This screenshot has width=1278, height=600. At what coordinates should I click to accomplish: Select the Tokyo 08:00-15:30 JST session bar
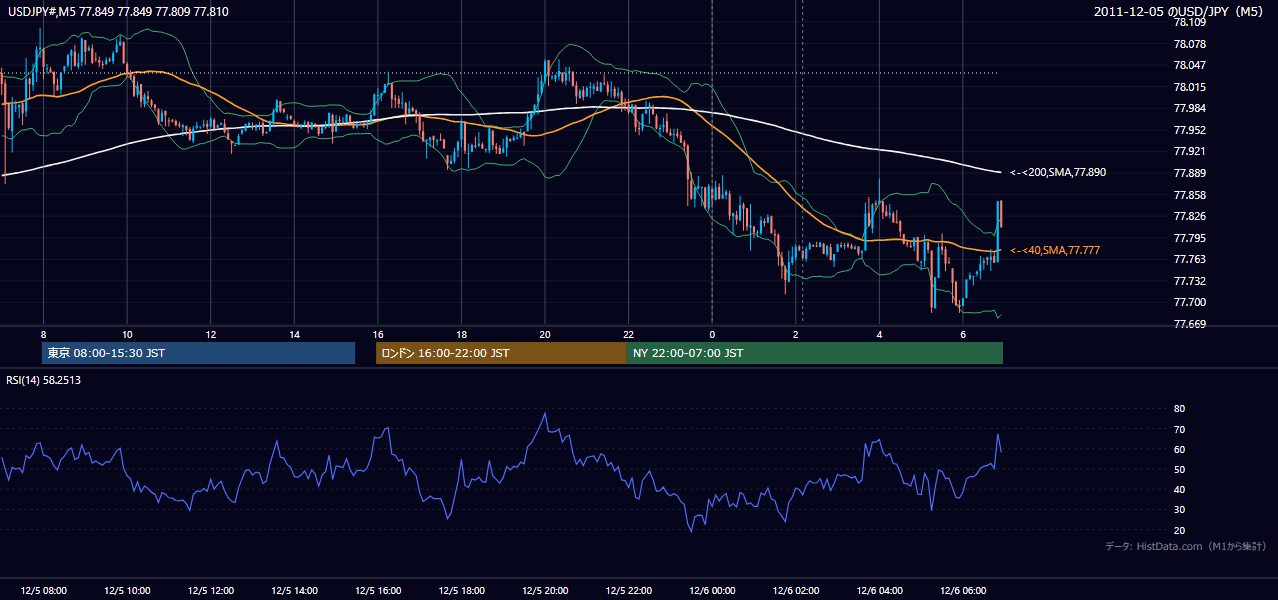[199, 353]
